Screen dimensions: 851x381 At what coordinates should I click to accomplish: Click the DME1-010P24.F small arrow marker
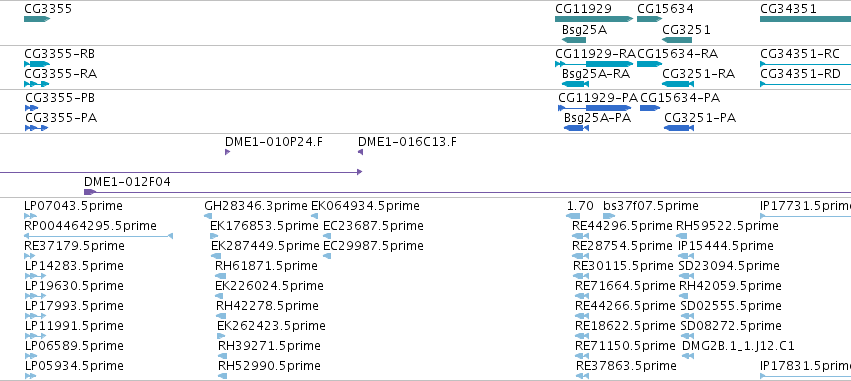pos(227,152)
